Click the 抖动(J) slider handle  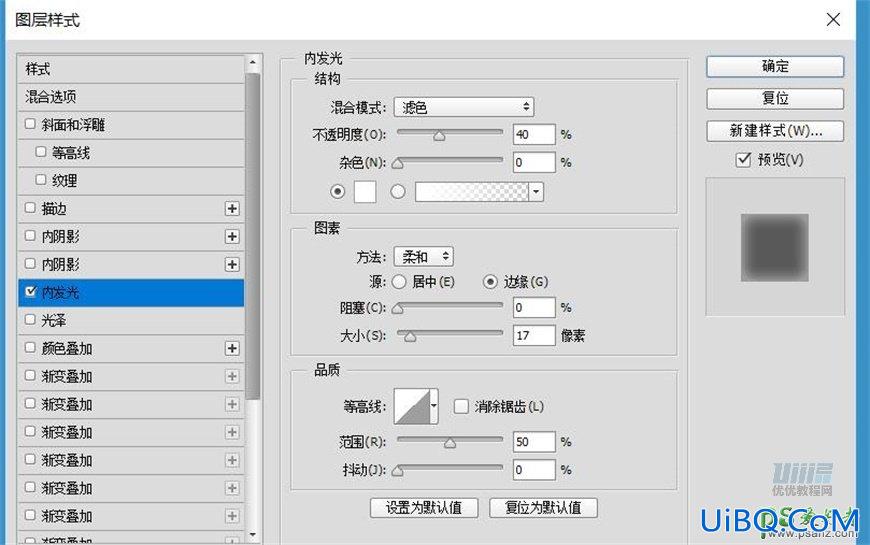coord(398,471)
